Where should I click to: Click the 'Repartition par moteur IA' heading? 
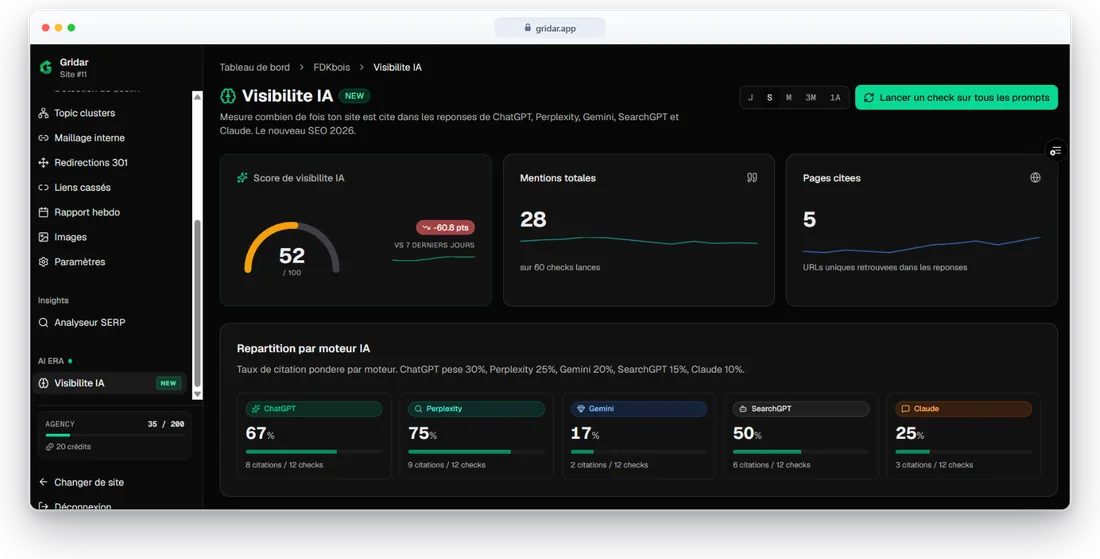[303, 349]
